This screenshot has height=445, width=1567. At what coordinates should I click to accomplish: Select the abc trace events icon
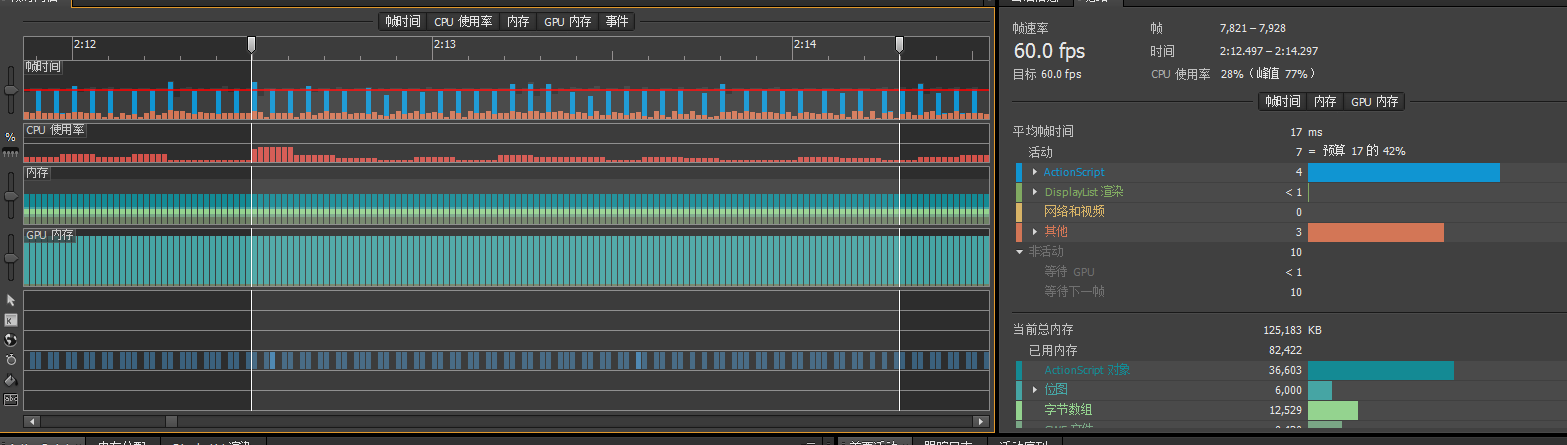pos(11,399)
